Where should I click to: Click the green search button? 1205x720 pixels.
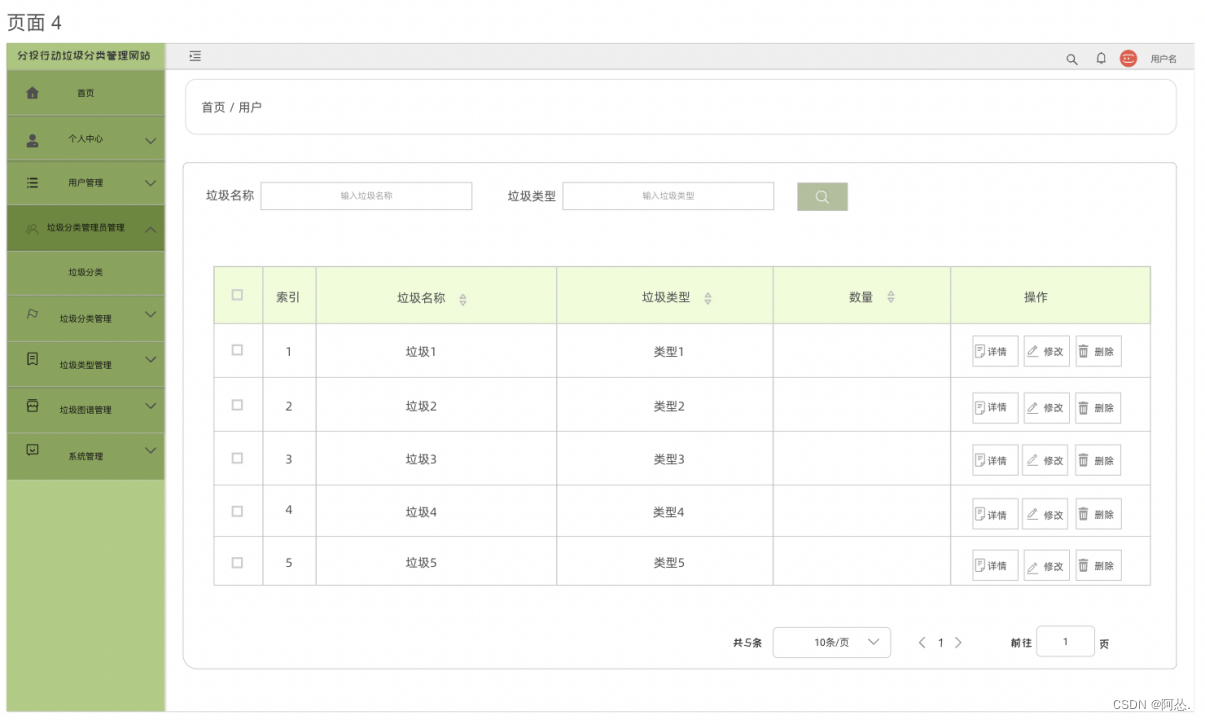coord(822,197)
